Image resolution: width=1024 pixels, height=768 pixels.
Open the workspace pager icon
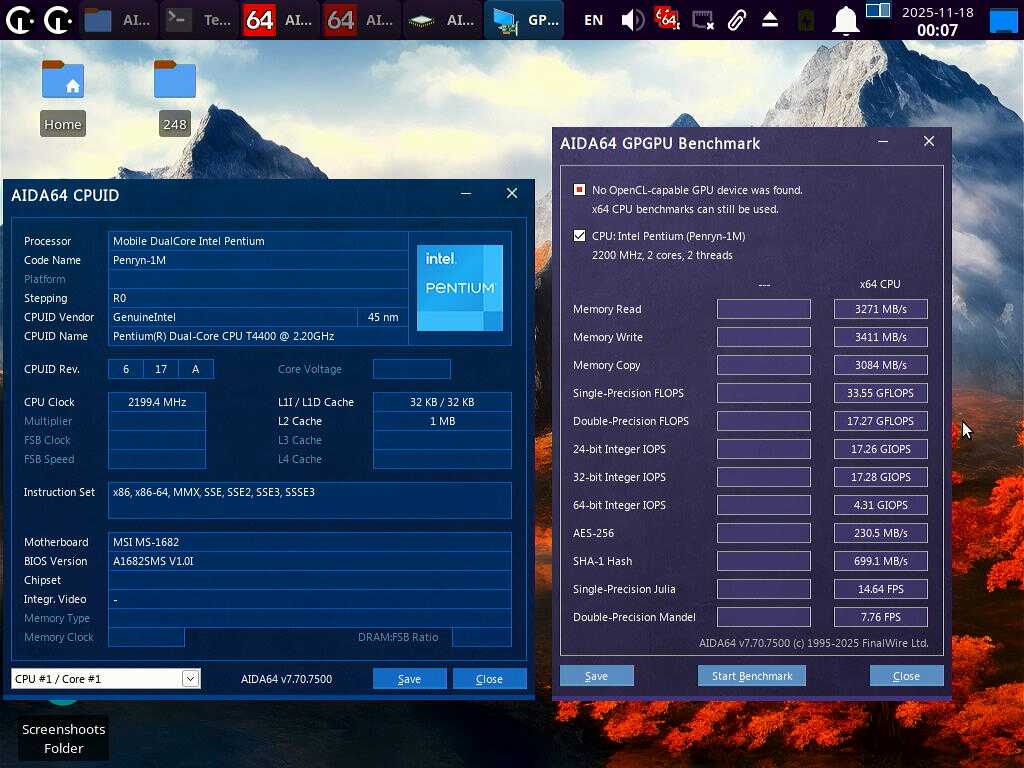pos(878,10)
